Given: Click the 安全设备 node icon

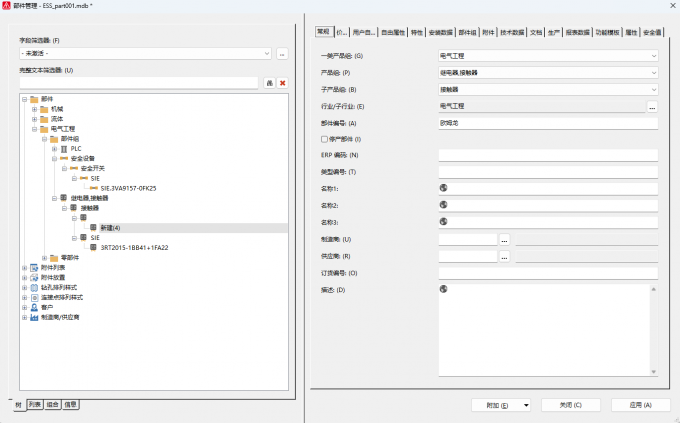Looking at the screenshot, I should click(64, 159).
